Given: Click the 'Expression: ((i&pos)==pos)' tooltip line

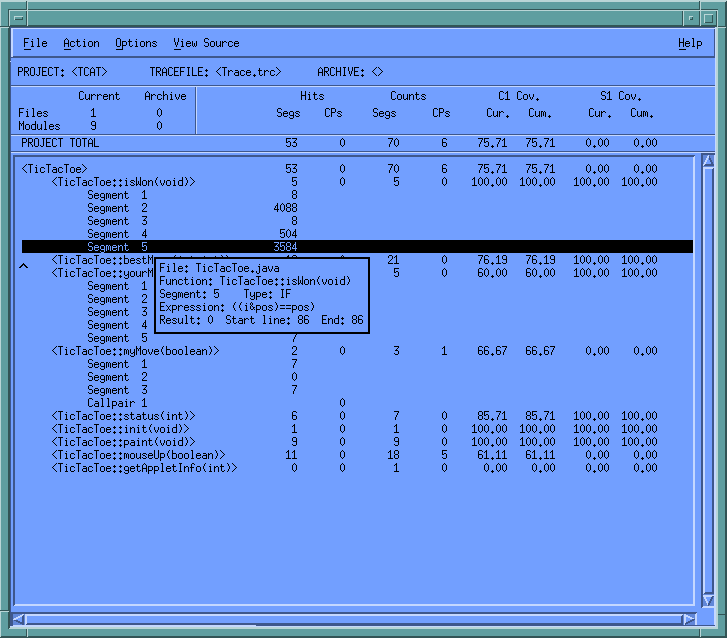Looking at the screenshot, I should 237,307.
